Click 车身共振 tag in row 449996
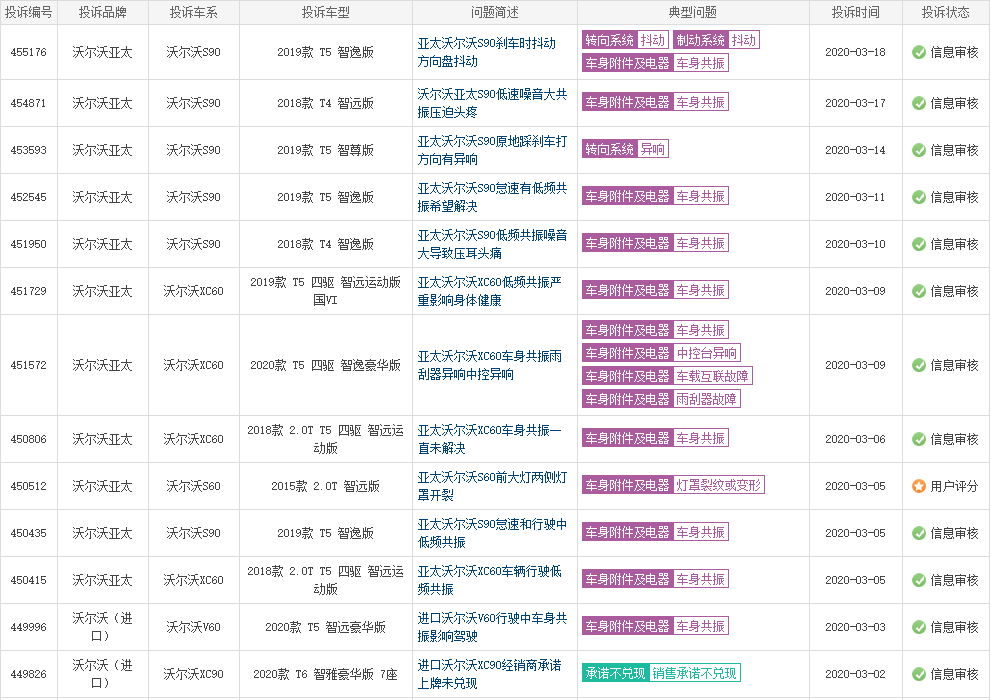The image size is (991, 700). click(x=655, y=626)
